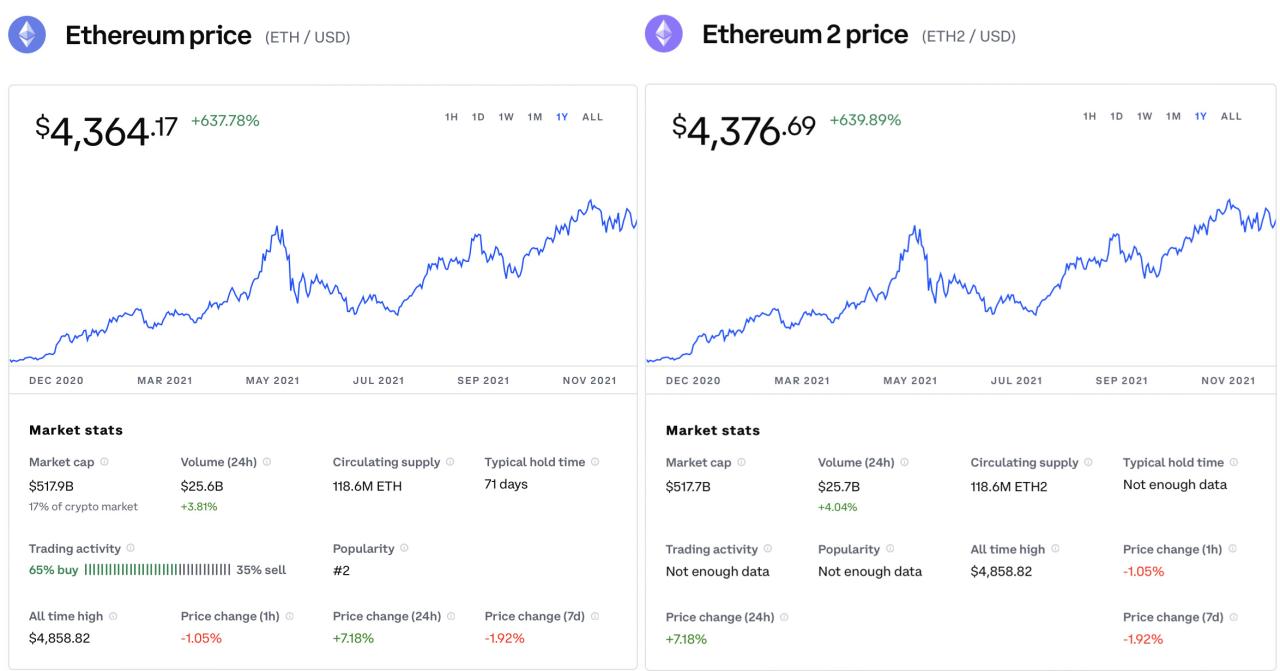Click the $4,364.17 Ethereum price value

(x=107, y=130)
